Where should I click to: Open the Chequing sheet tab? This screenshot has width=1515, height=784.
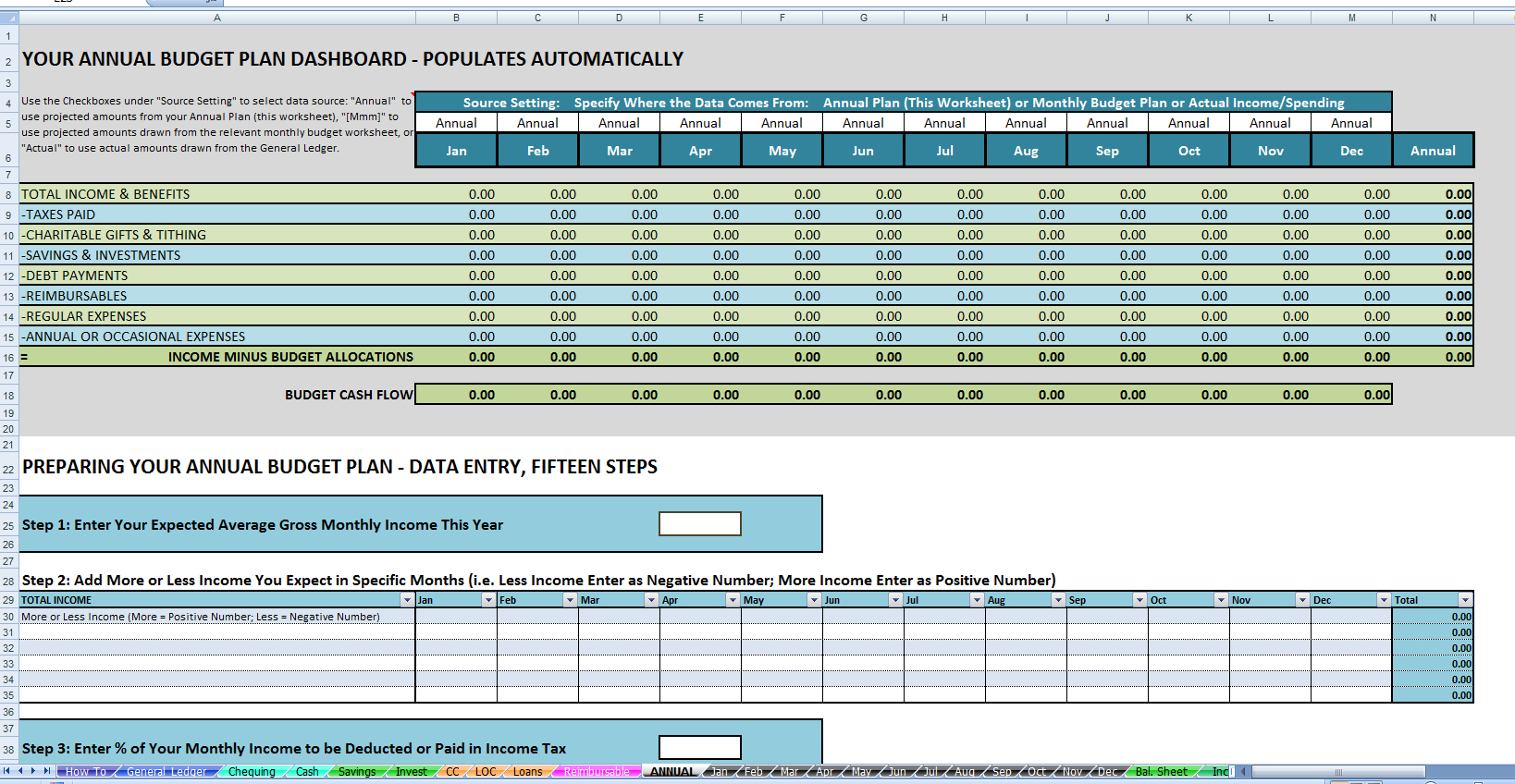coord(252,771)
